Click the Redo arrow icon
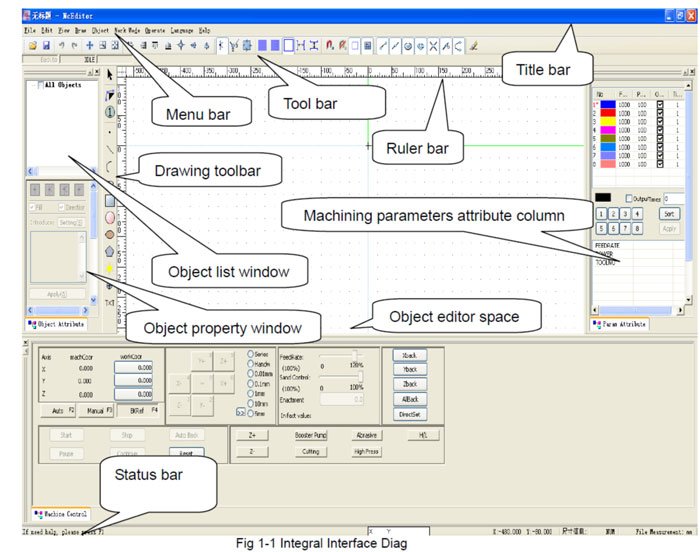This screenshot has width=700, height=552. coord(74,46)
